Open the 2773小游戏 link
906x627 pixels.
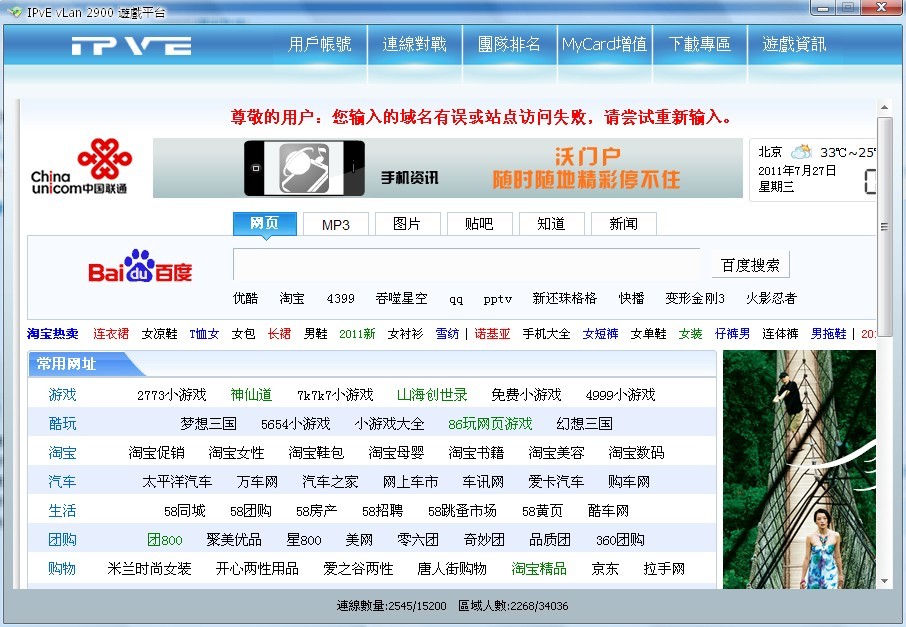[172, 395]
